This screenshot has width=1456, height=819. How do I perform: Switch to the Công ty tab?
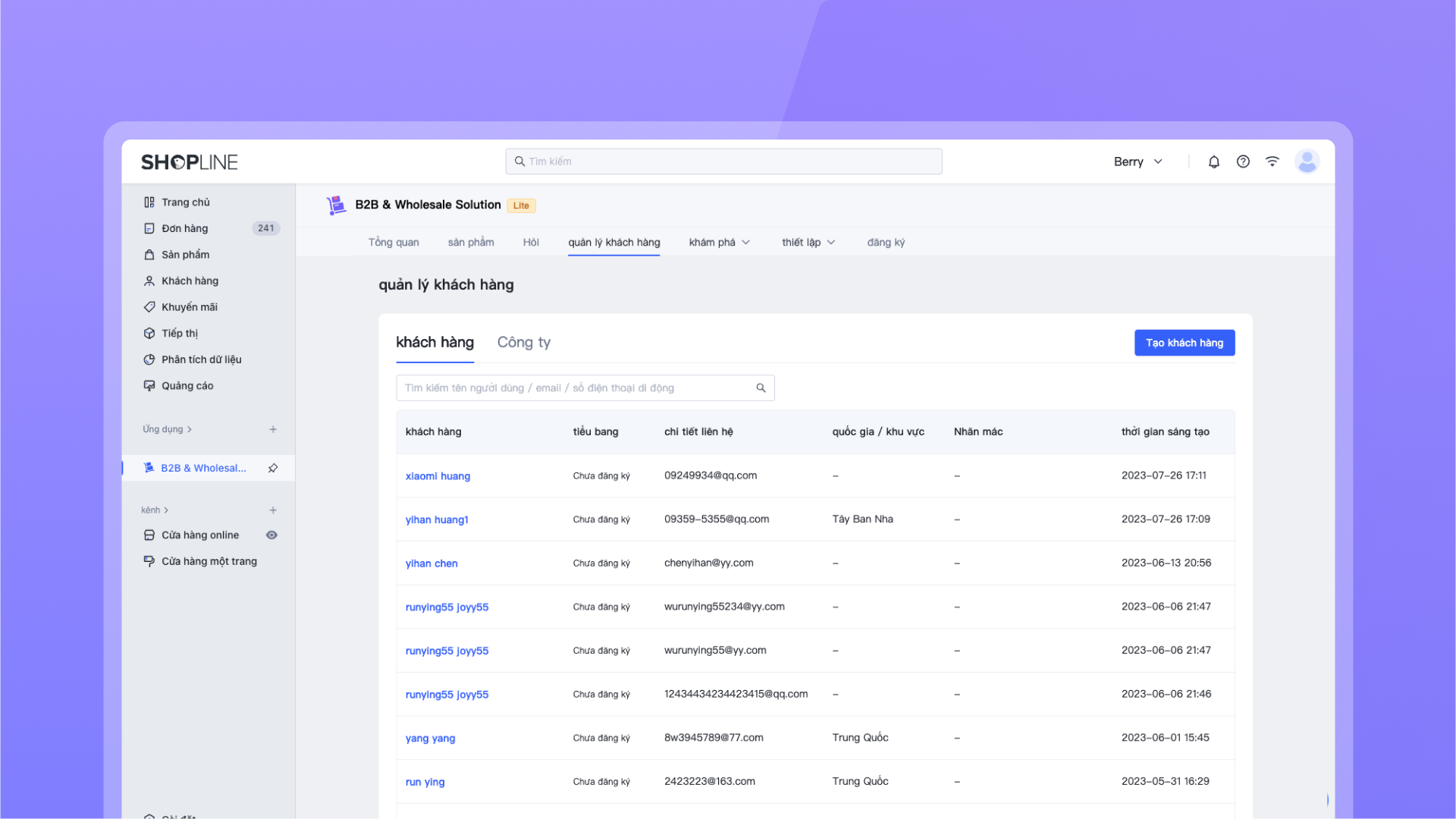[523, 343]
